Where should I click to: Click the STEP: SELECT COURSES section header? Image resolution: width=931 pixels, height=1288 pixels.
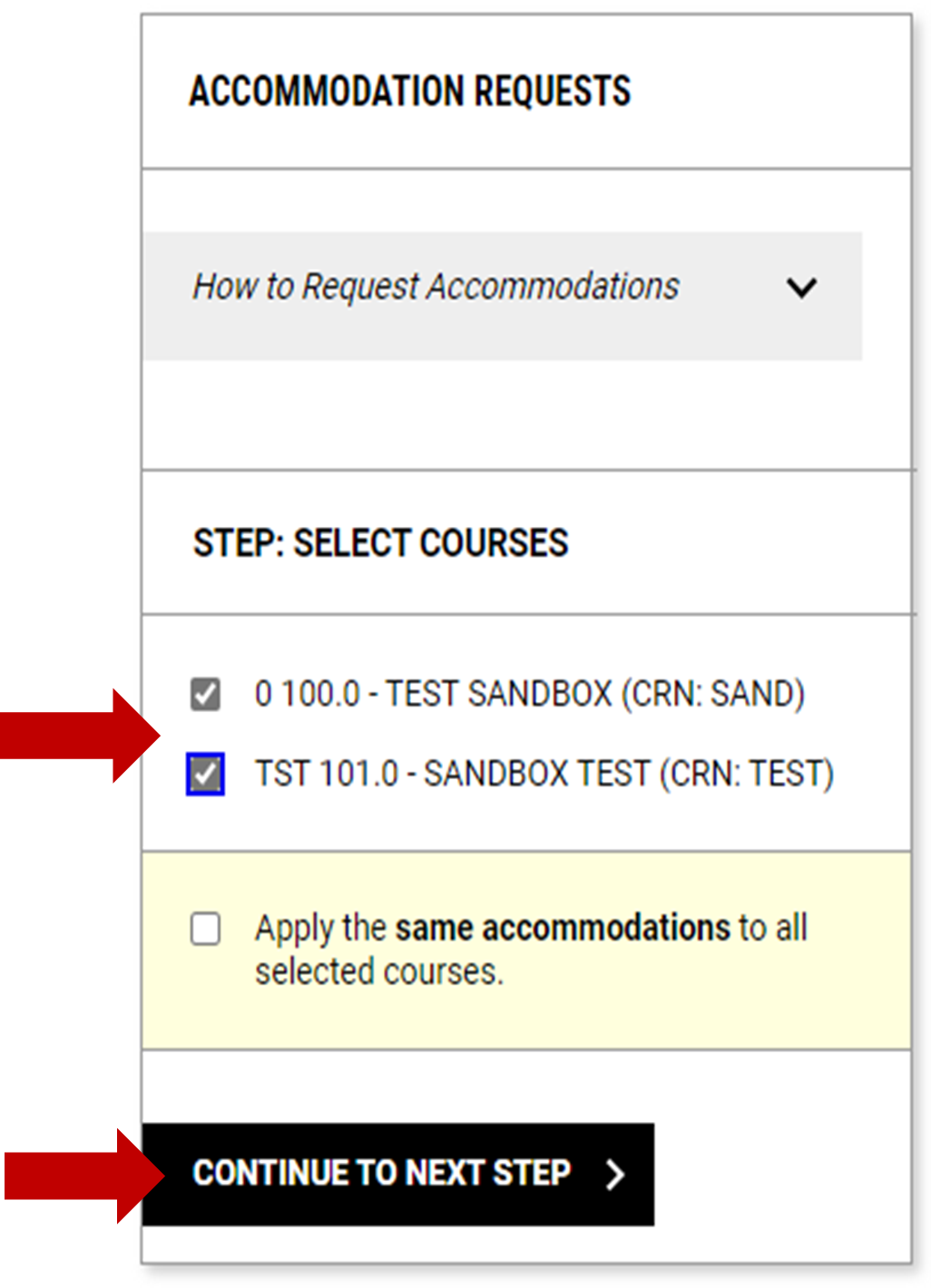click(x=380, y=542)
